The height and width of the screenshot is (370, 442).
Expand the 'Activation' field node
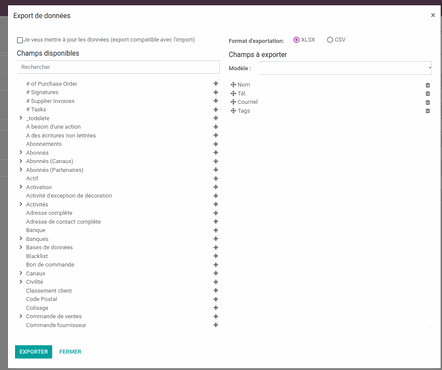point(21,187)
